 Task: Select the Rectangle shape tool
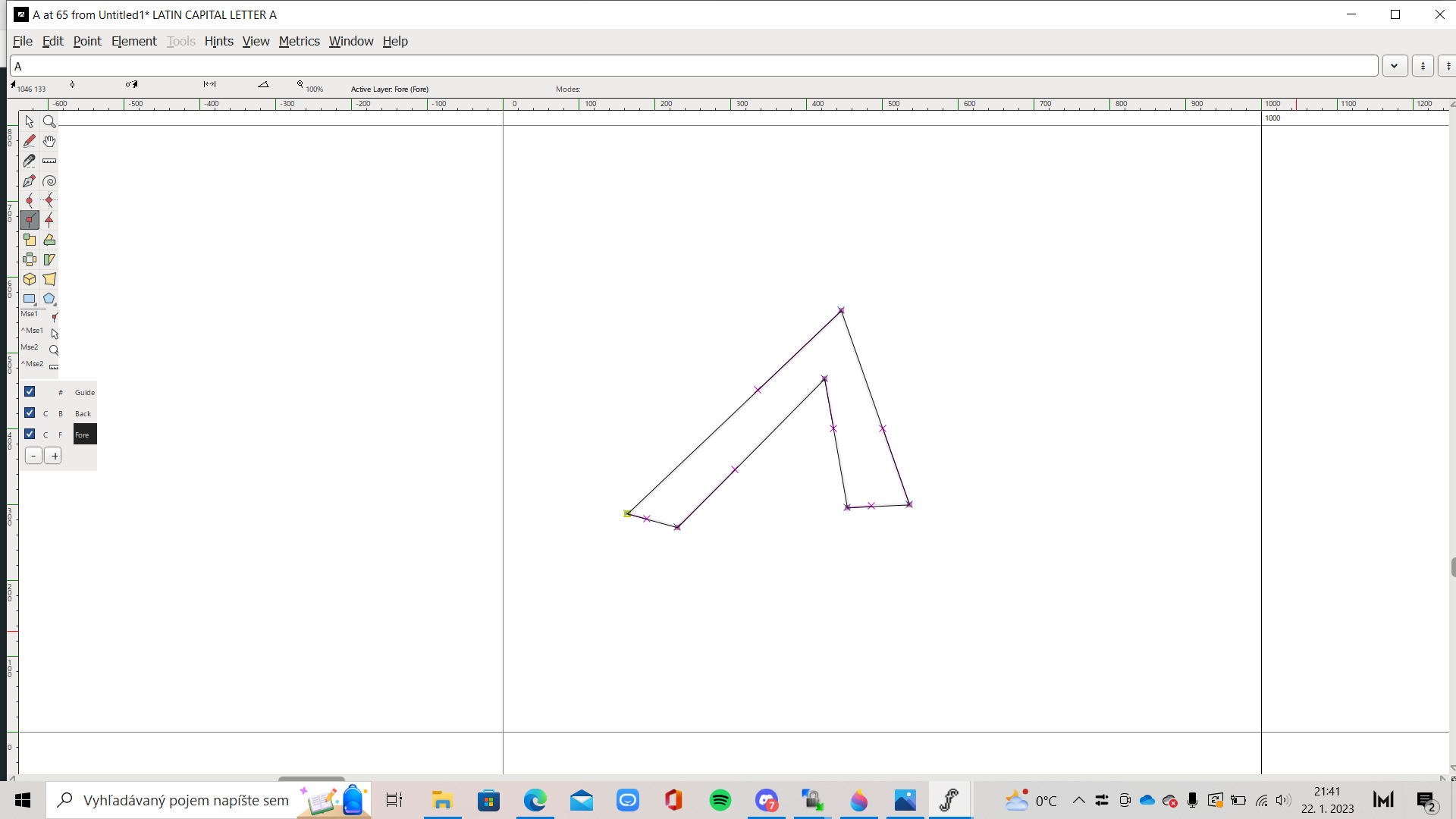[x=29, y=299]
